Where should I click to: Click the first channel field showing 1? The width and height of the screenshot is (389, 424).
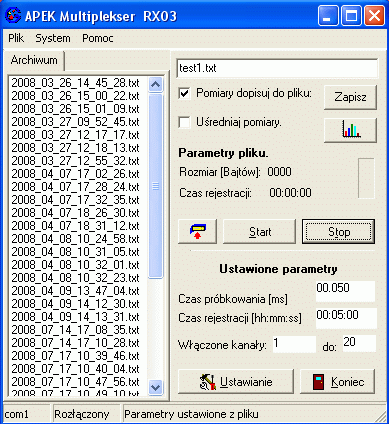coord(294,344)
